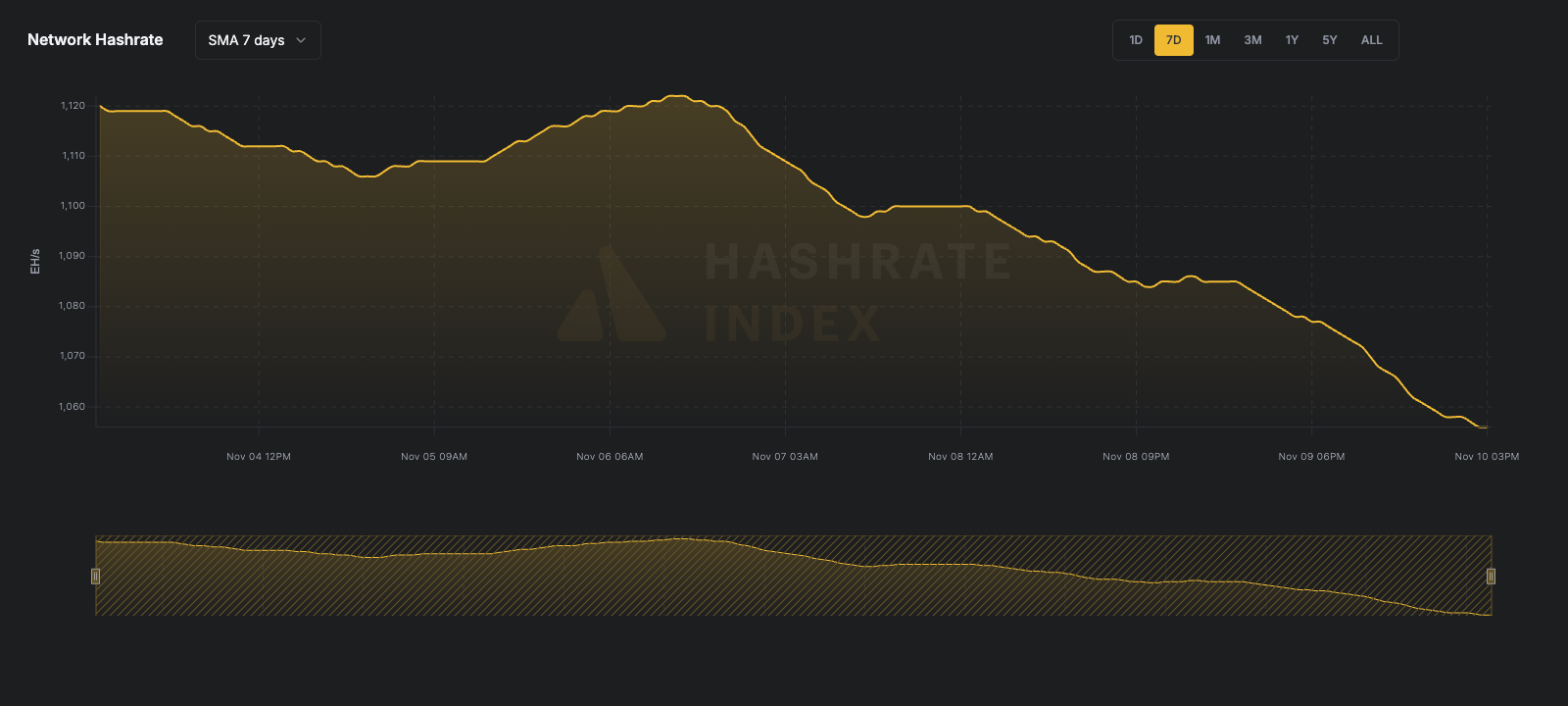This screenshot has height=706, width=1568.
Task: Click the chevron arrow beside SMA 7 days
Action: [x=301, y=40]
